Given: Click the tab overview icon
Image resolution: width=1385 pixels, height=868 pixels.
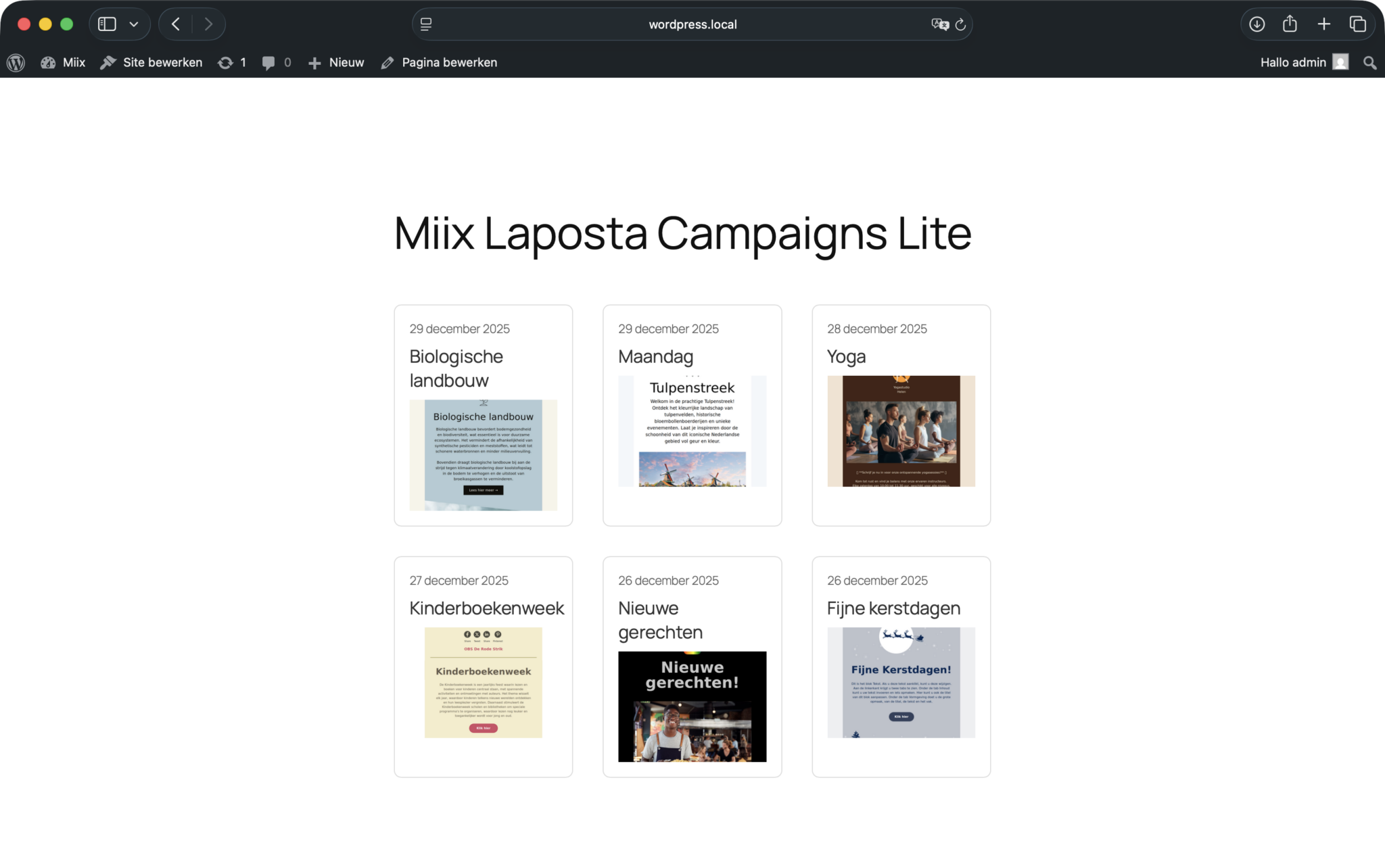Looking at the screenshot, I should point(1357,24).
